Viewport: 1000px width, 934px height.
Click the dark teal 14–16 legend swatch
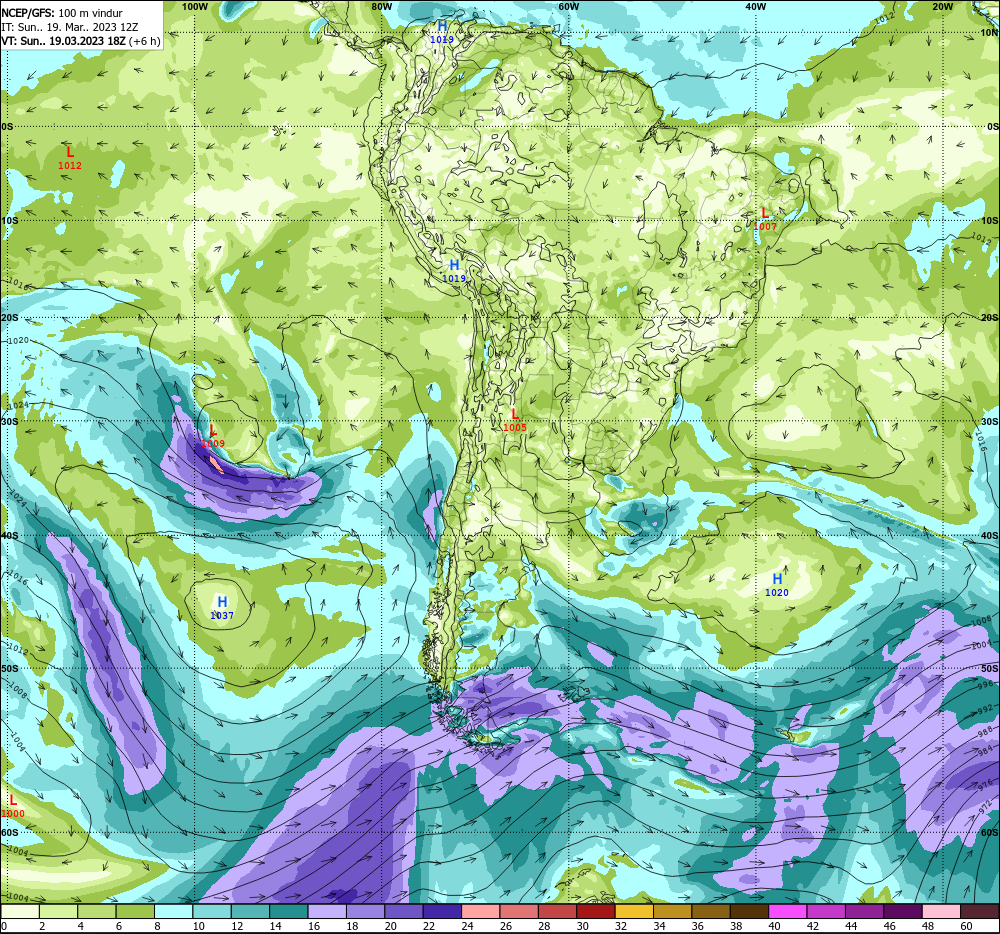click(x=289, y=912)
